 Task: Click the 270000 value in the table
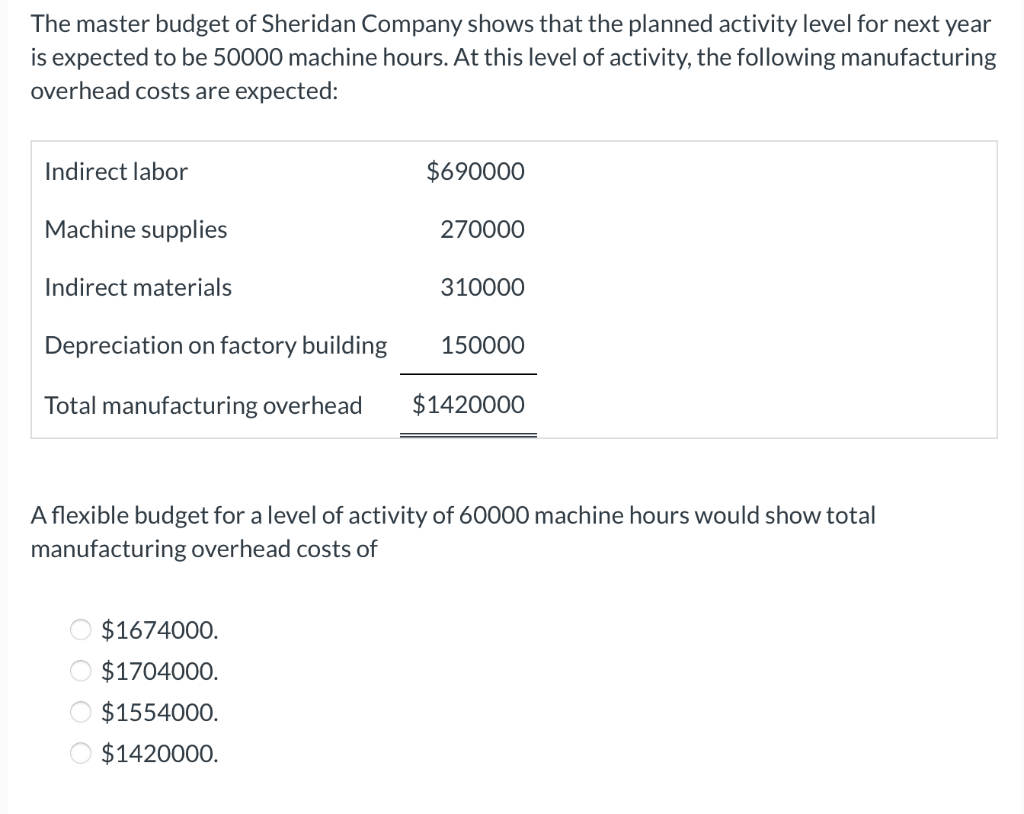coord(482,229)
